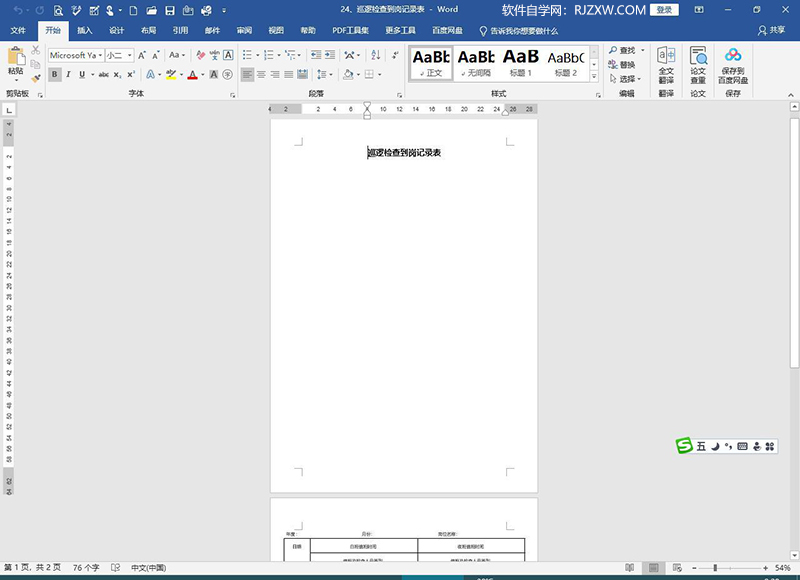
Task: Open the Microsoft YaHei font name dropdown
Action: pyautogui.click(x=76, y=55)
